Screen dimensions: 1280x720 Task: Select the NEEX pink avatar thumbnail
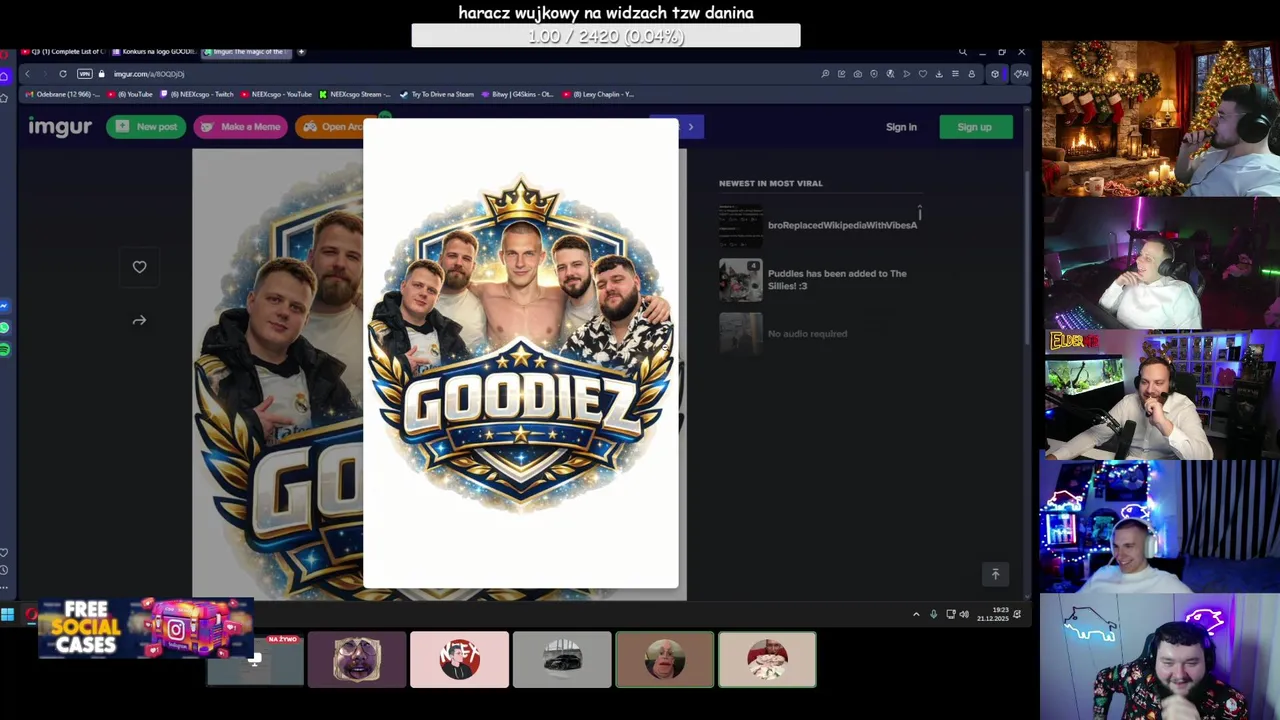(x=459, y=659)
